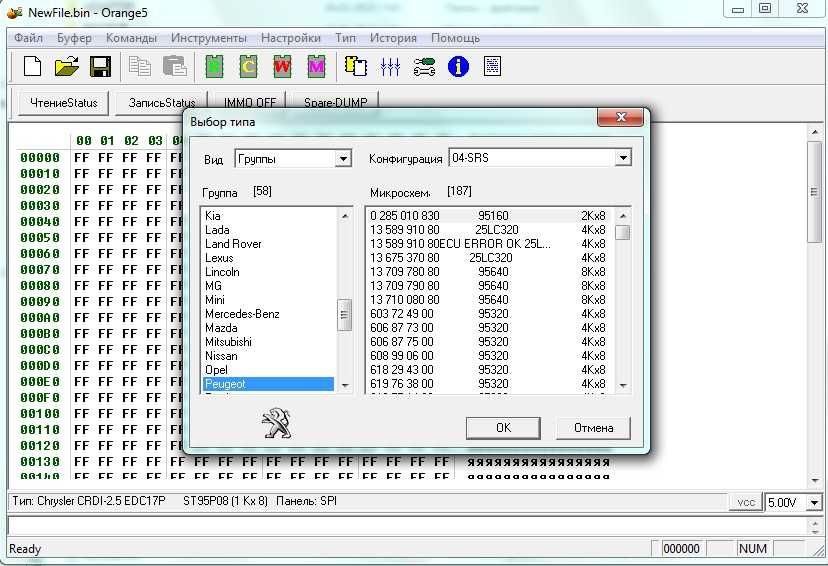Select Mini in the group list
The image size is (828, 566).
click(x=268, y=299)
